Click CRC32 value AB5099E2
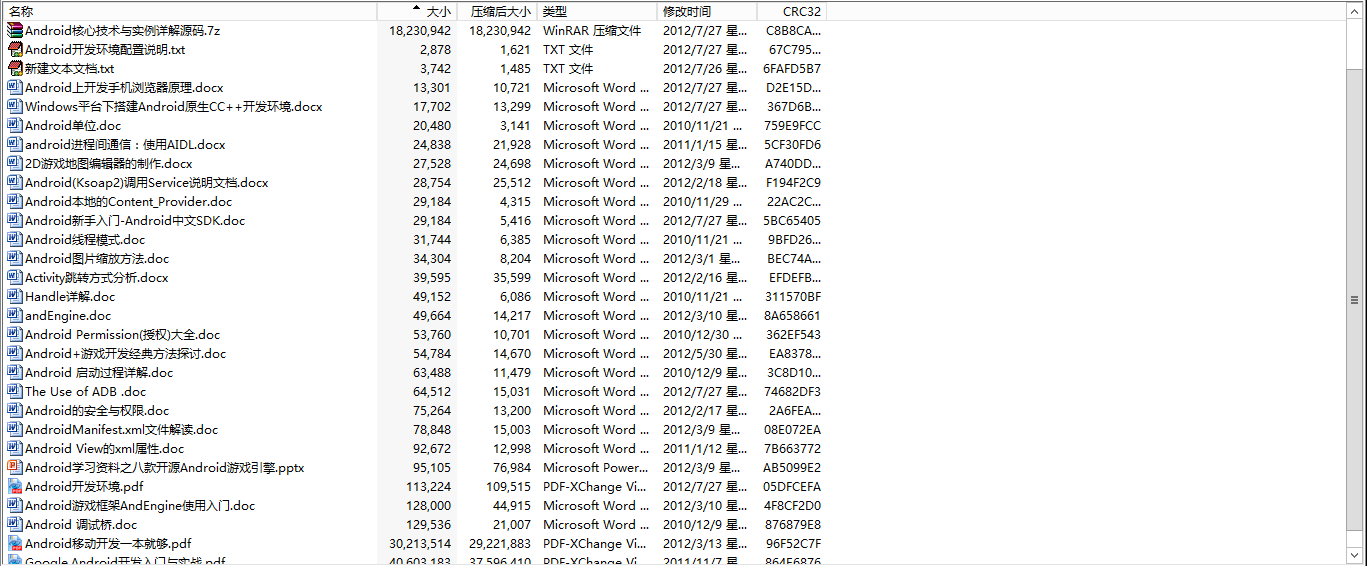1367x566 pixels. (792, 467)
